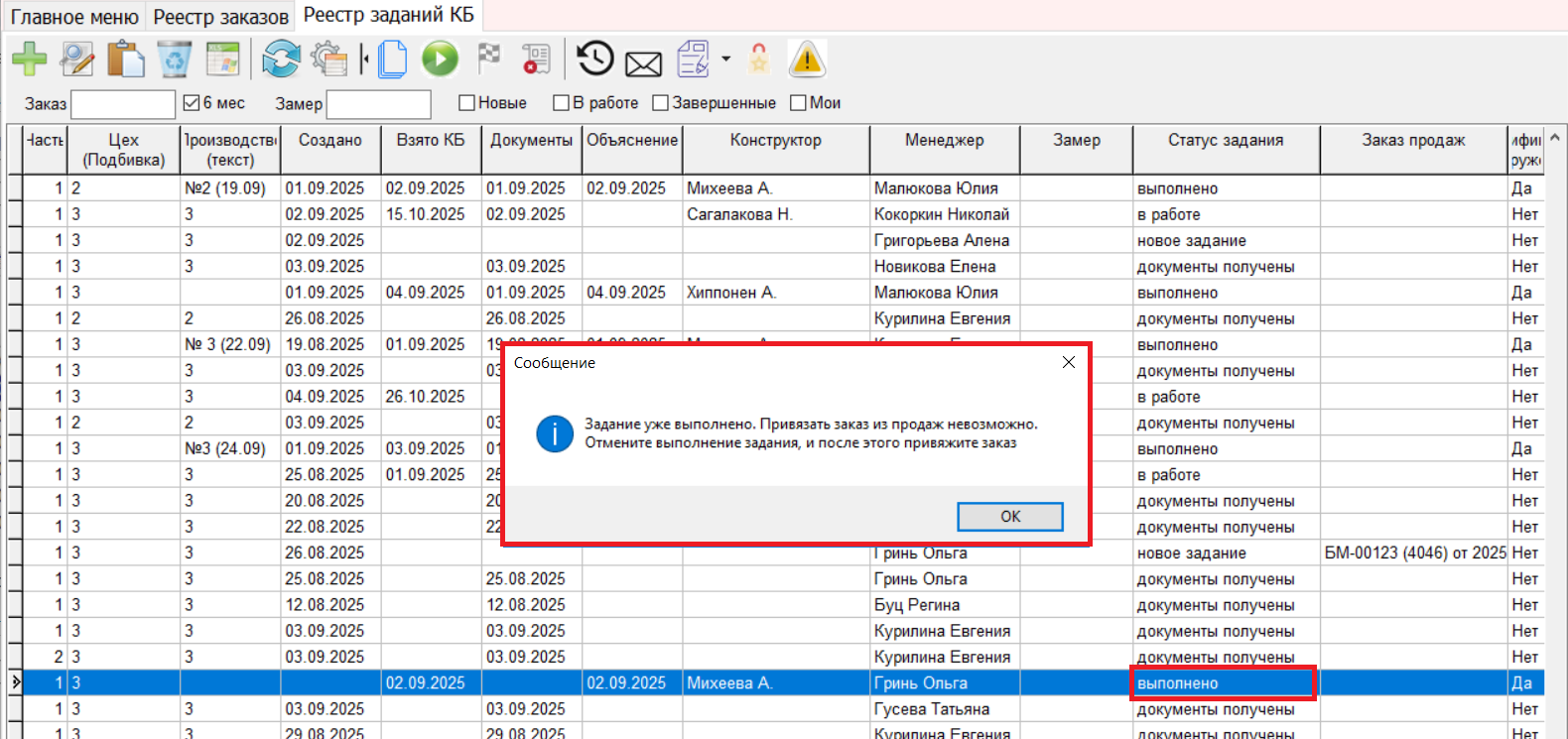Open the "Главное меню" tab
Viewport: 1568px width, 739px height.
tap(74, 17)
